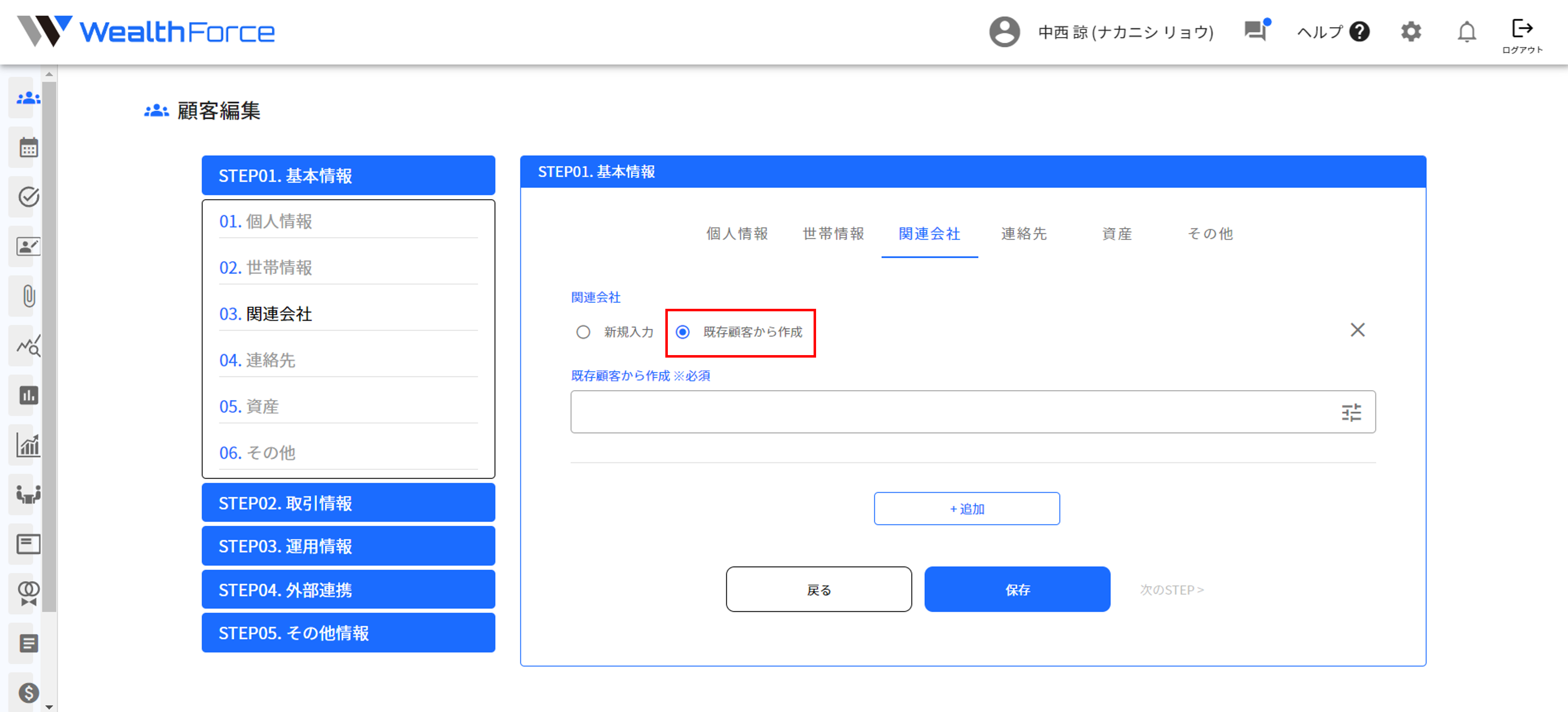Expand the STEP01. 基本情報 section header
The image size is (1568, 712).
348,175
